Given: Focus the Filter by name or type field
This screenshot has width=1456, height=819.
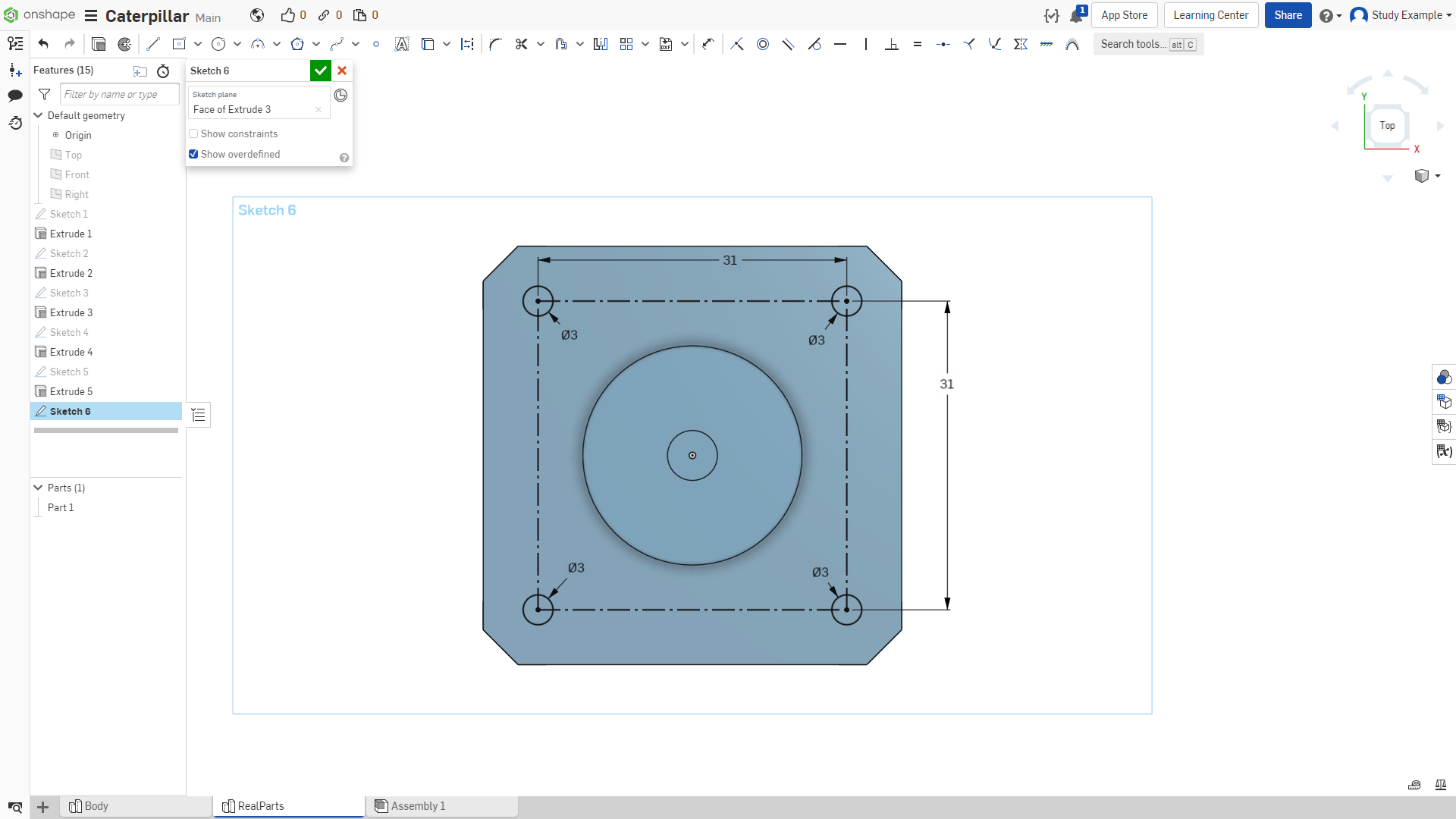Looking at the screenshot, I should 120,94.
